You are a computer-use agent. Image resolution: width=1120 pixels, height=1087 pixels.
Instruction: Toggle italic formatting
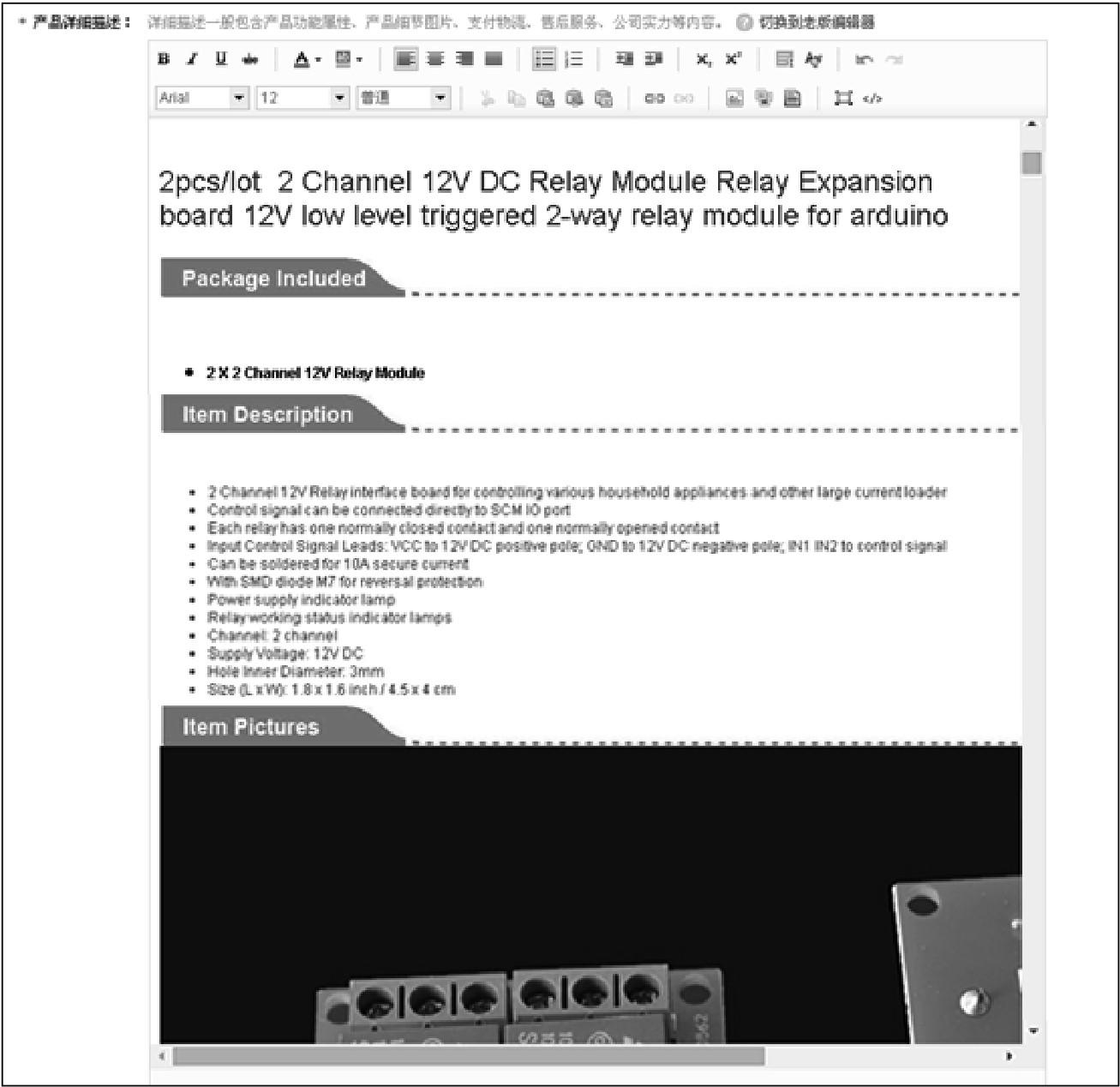pos(193,59)
